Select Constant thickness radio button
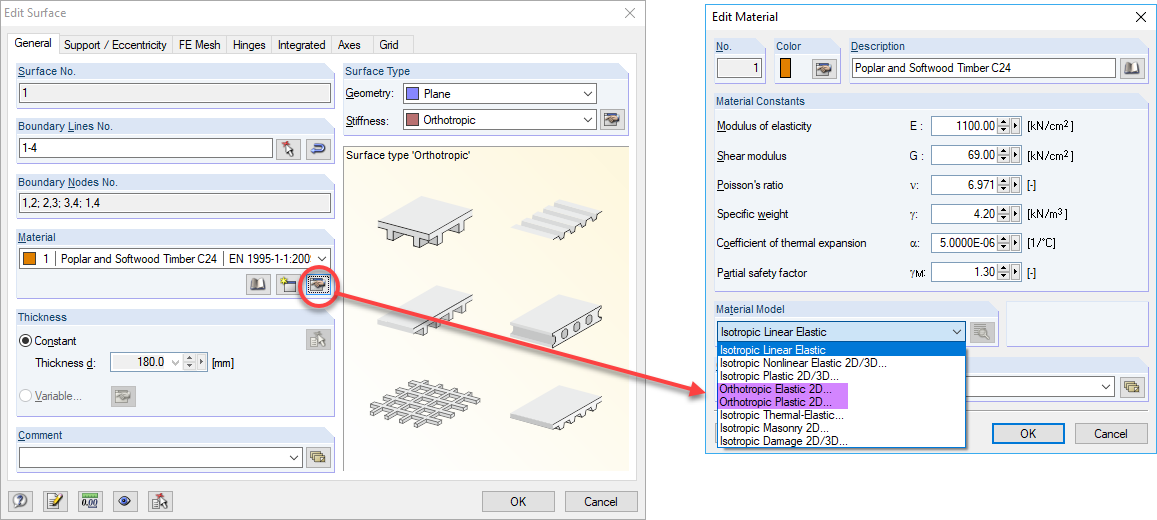 26,341
